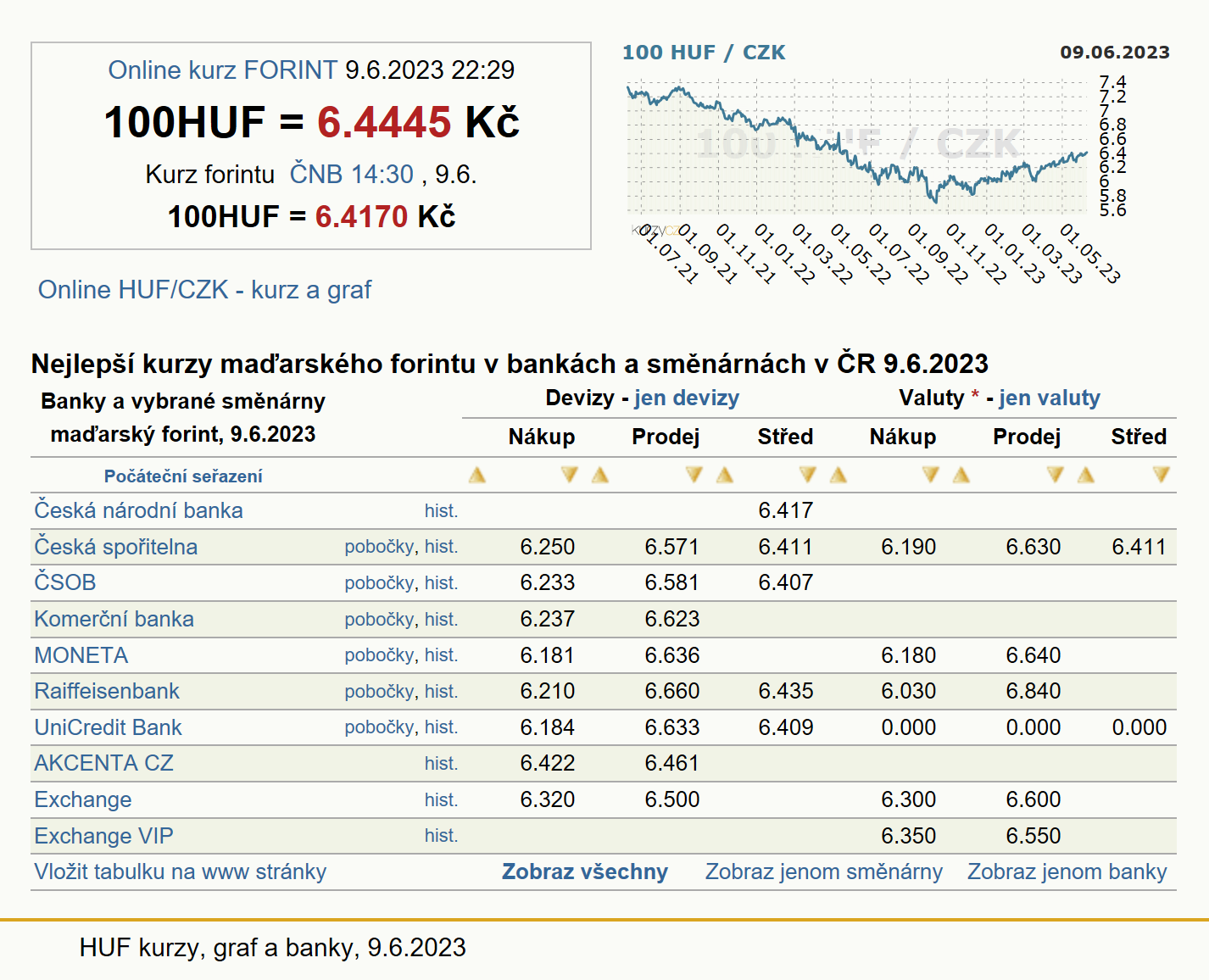View hist. for ČSOB
The height and width of the screenshot is (980, 1209).
coord(441,583)
